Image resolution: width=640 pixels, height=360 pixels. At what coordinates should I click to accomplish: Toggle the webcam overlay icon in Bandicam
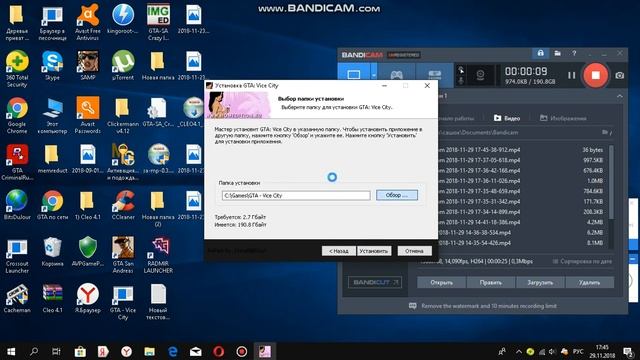tap(480, 75)
